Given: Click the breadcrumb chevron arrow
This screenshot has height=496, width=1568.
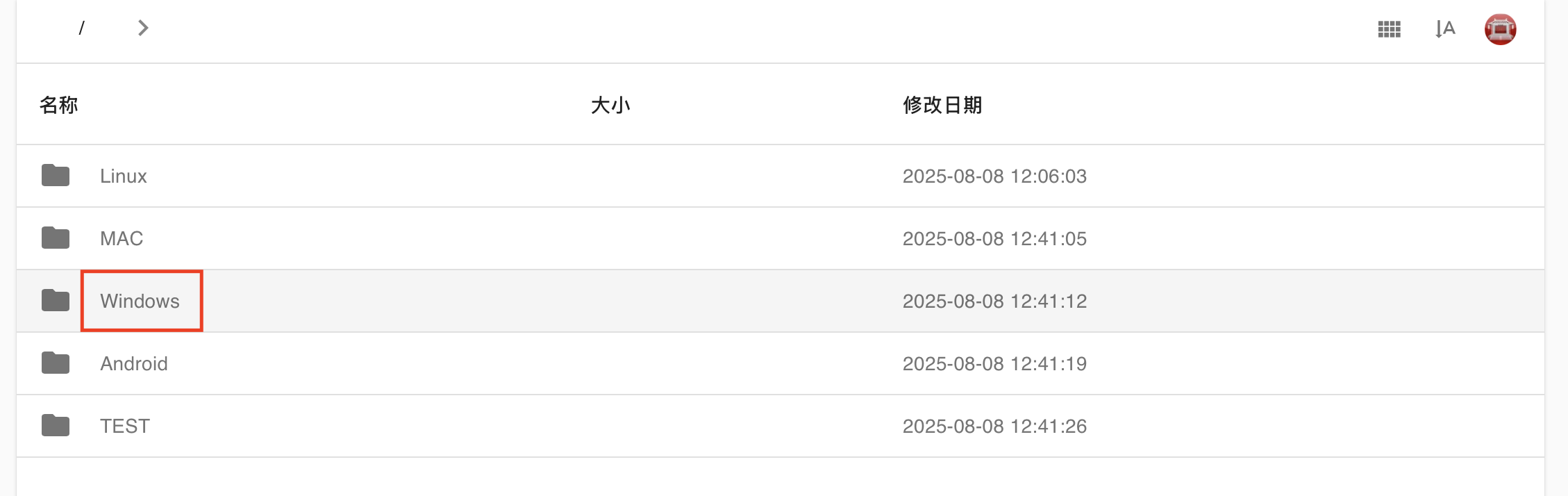Looking at the screenshot, I should 143,28.
